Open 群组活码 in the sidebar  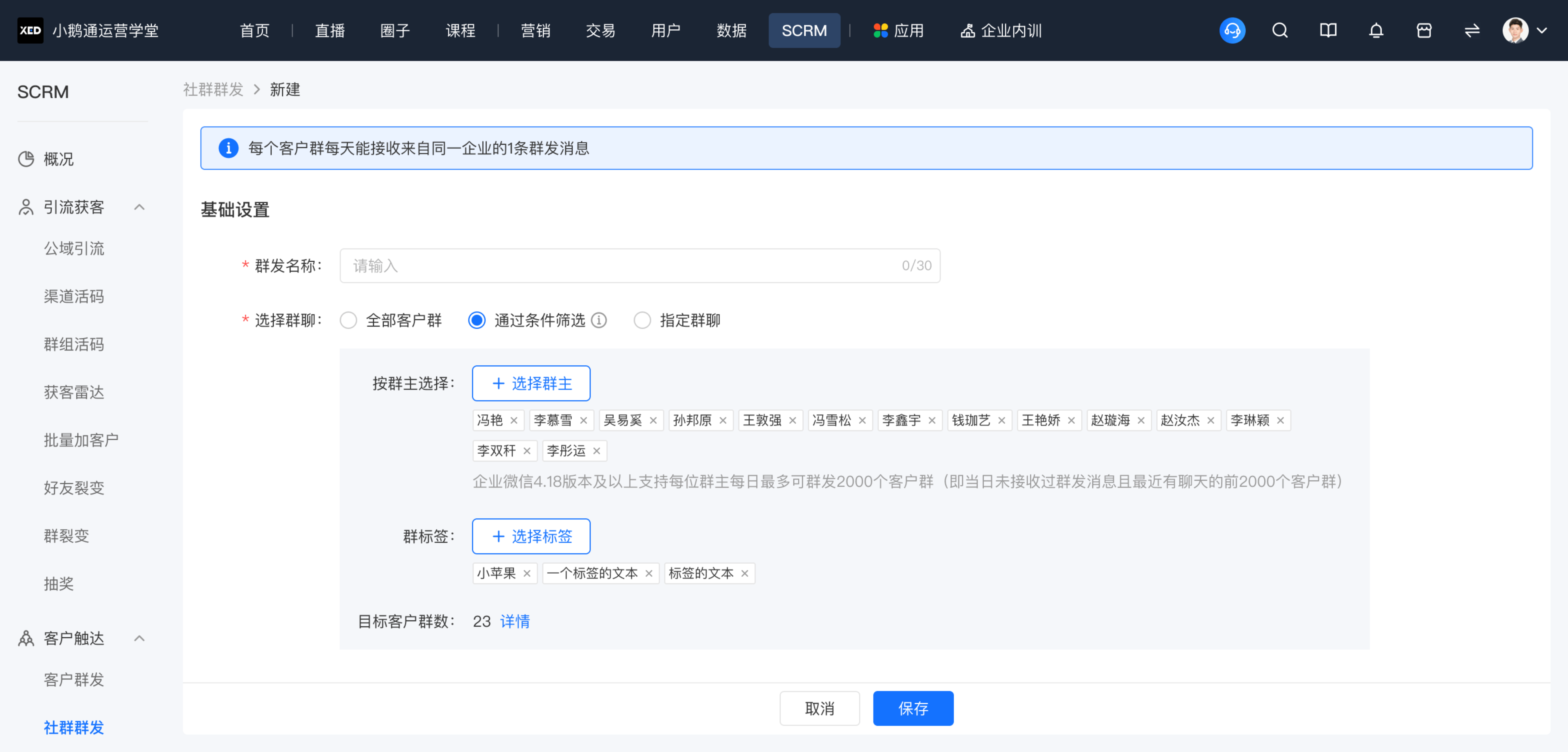click(74, 345)
